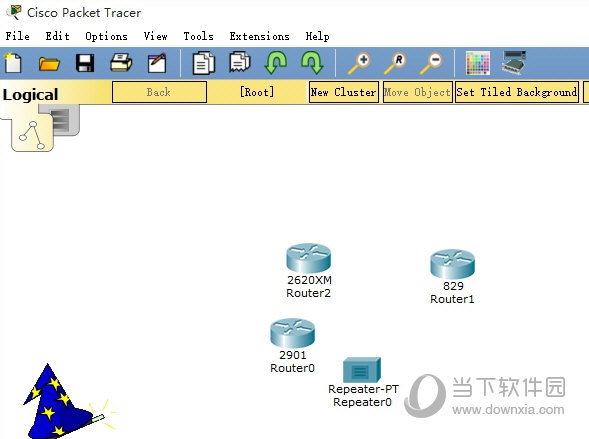Select the Repeater-PT Repeater0 device

(362, 370)
